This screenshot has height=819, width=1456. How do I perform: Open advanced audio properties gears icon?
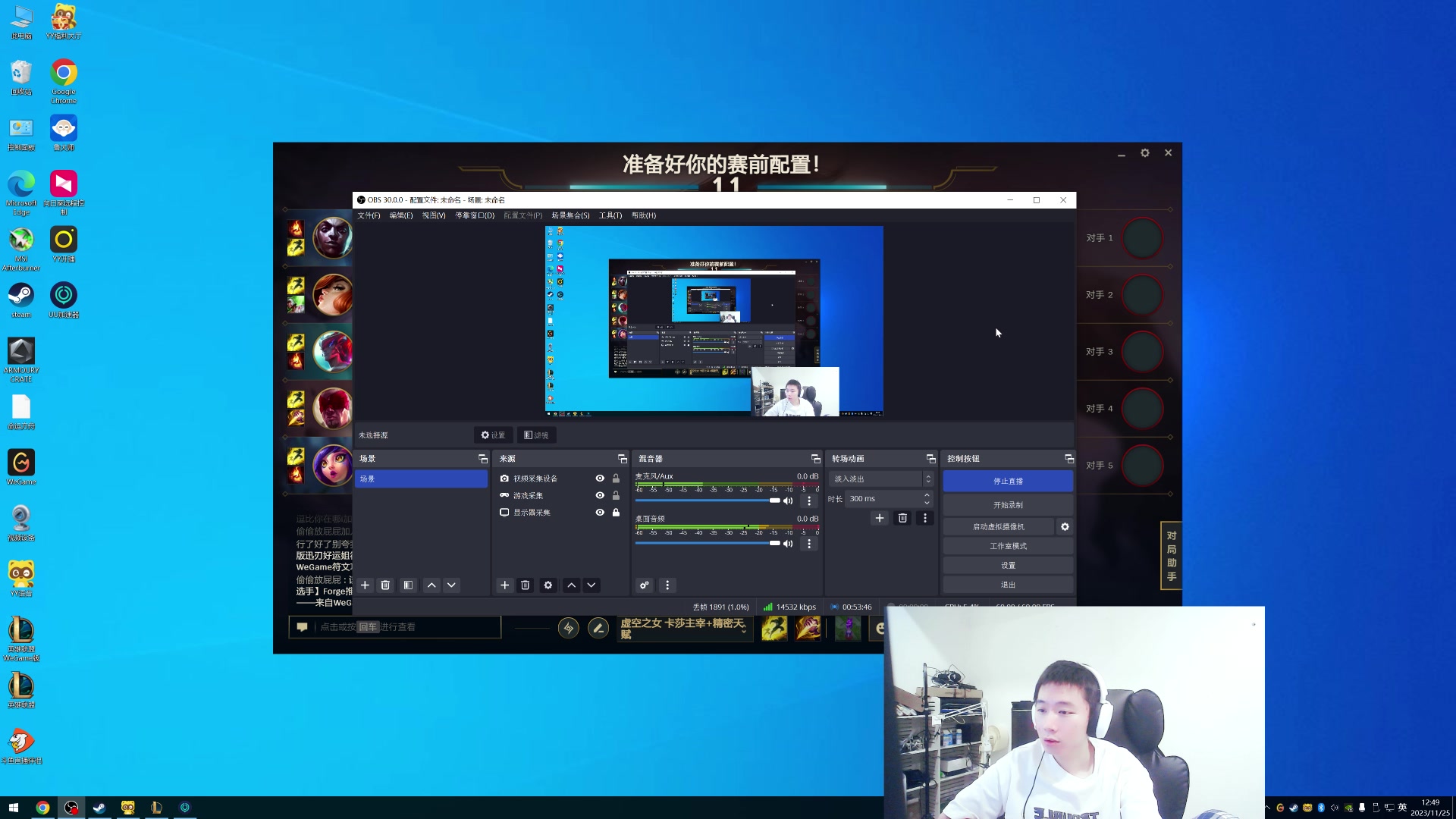click(644, 585)
